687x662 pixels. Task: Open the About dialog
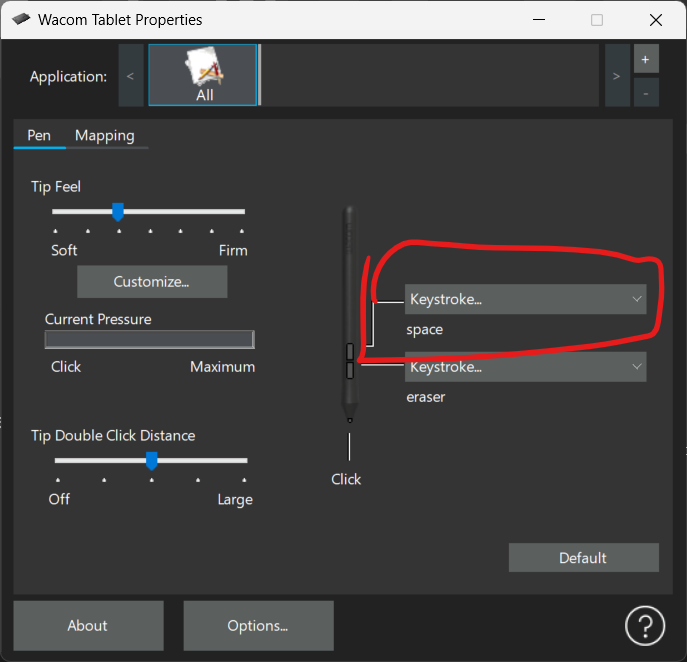(x=88, y=626)
